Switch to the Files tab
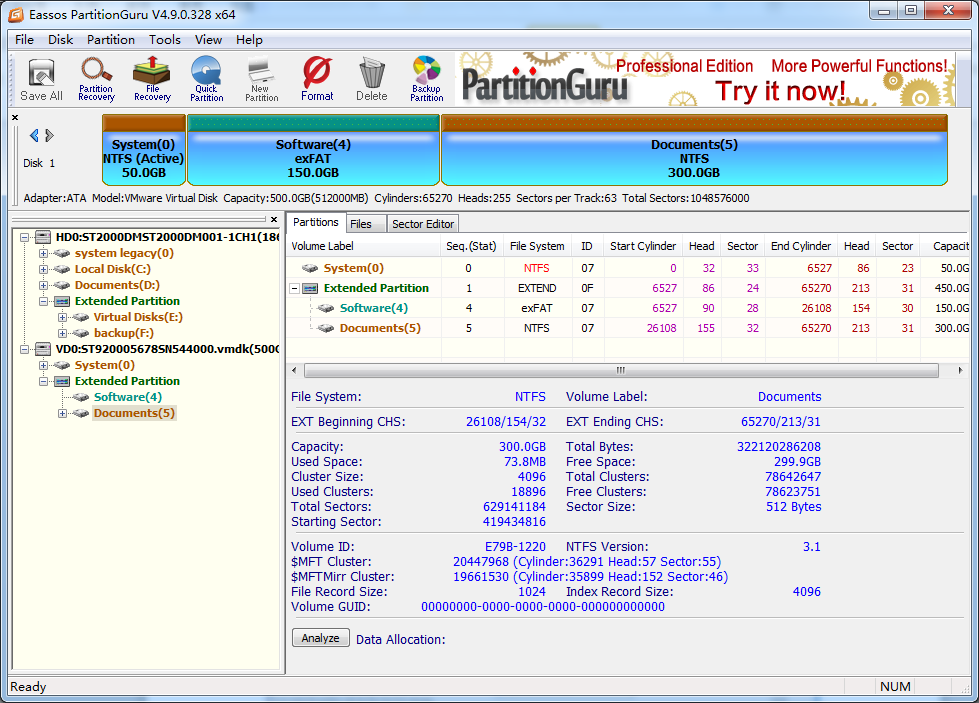 pos(361,224)
